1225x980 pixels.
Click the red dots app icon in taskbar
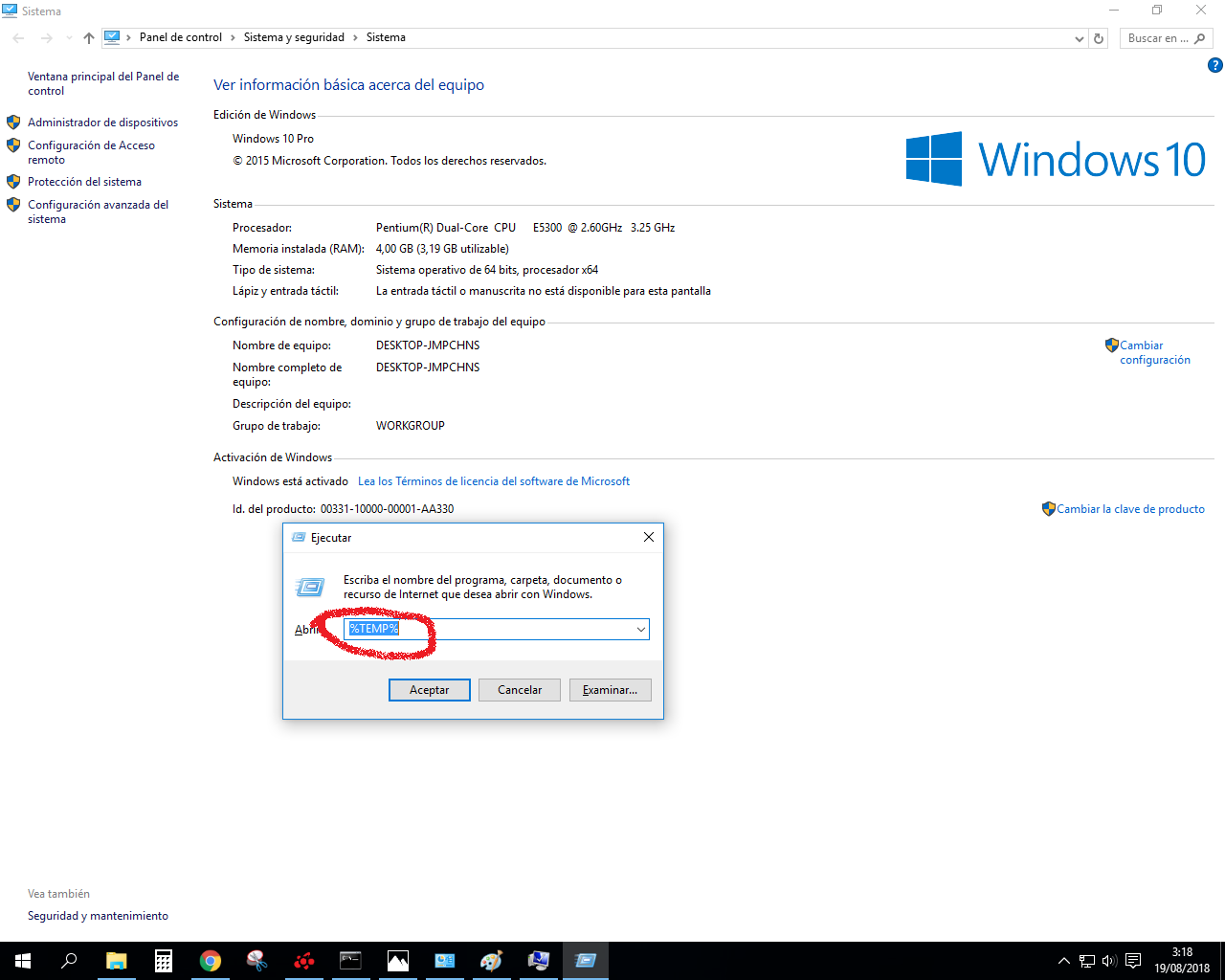[303, 961]
